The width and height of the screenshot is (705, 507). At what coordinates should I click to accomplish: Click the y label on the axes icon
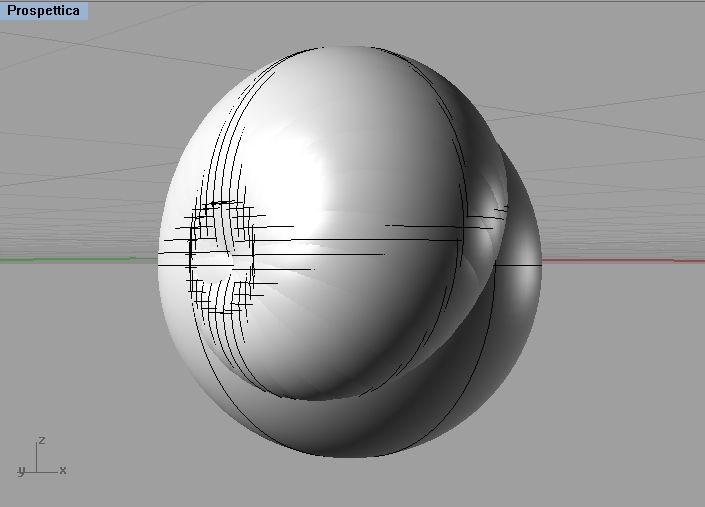(20, 471)
